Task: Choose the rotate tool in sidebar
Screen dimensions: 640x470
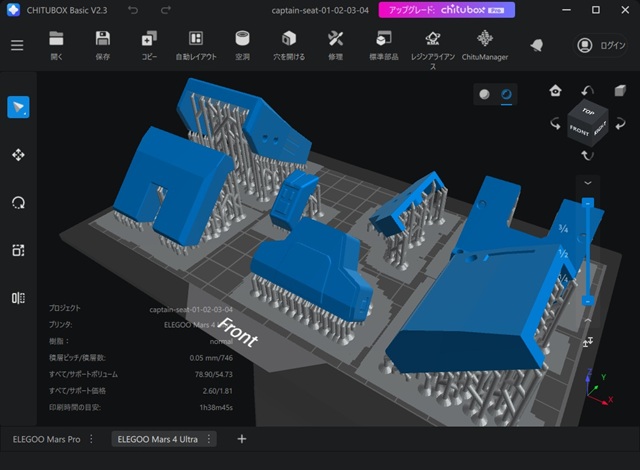Action: (18, 202)
